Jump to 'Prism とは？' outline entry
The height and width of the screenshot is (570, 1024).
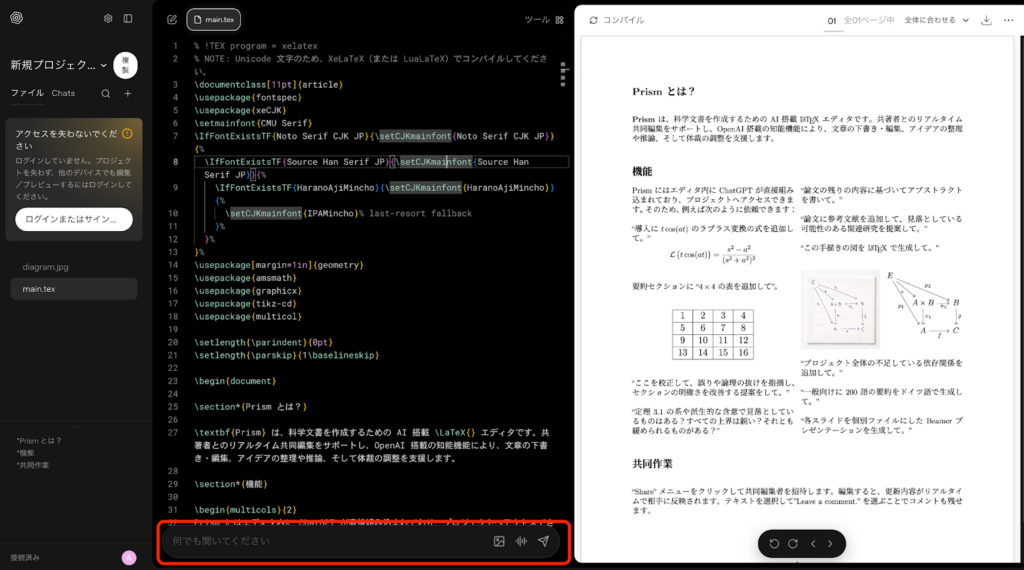pos(39,441)
